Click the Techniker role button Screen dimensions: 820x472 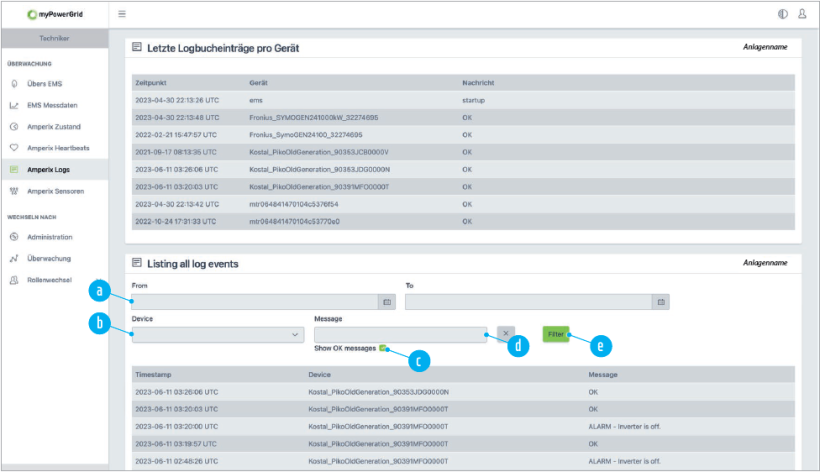(54, 37)
